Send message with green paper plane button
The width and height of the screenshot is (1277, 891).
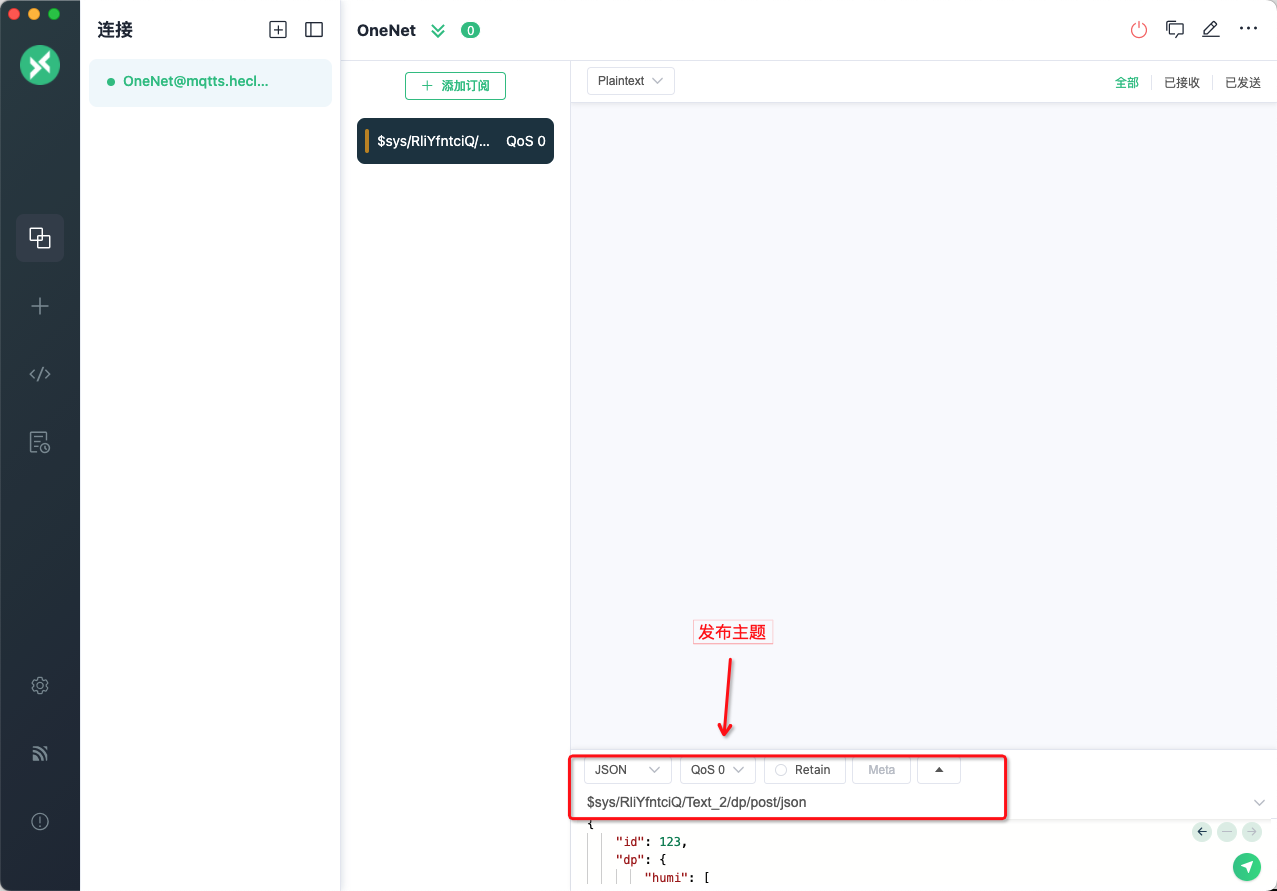click(1246, 867)
